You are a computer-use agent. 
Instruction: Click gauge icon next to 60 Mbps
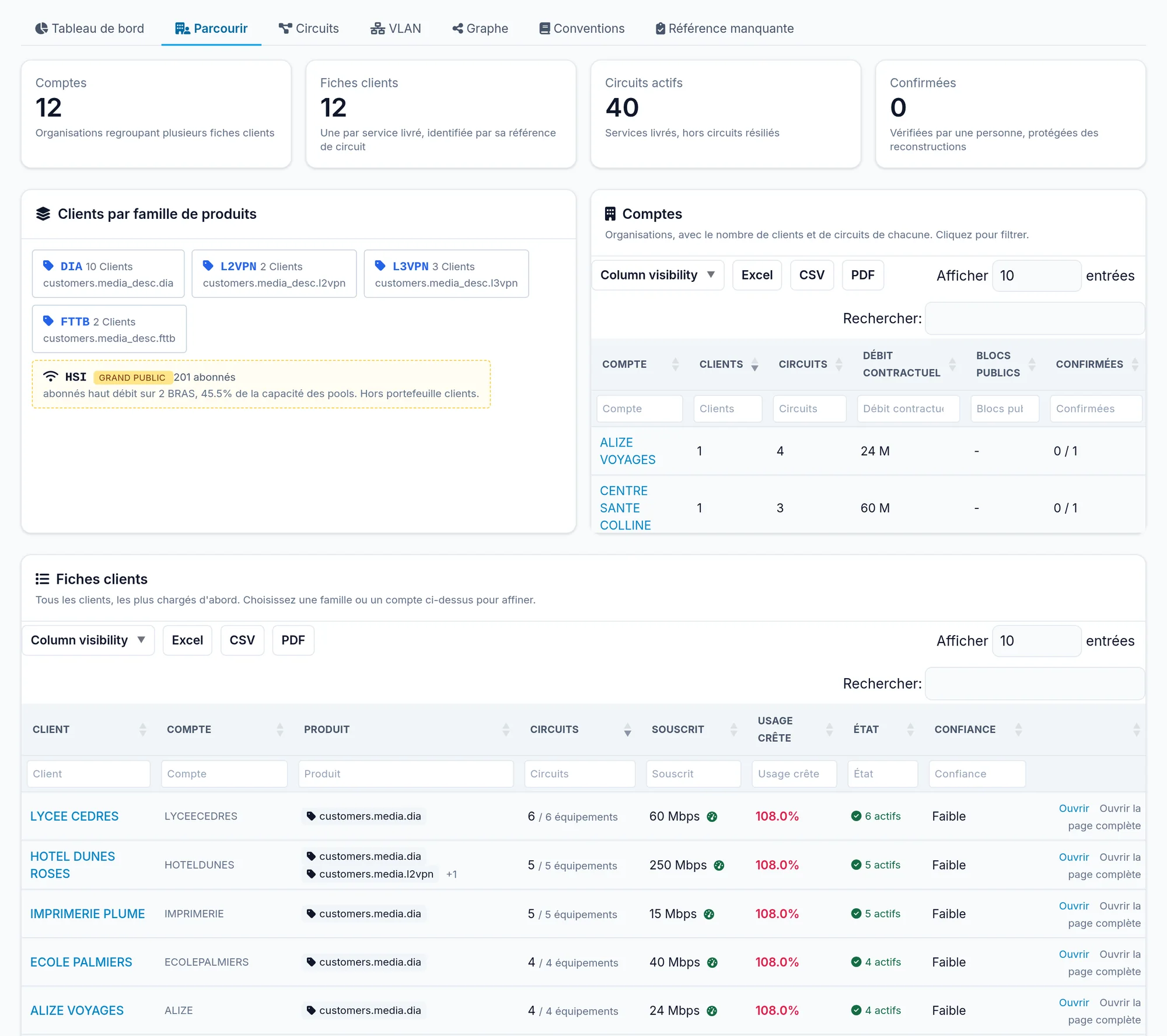pos(712,817)
